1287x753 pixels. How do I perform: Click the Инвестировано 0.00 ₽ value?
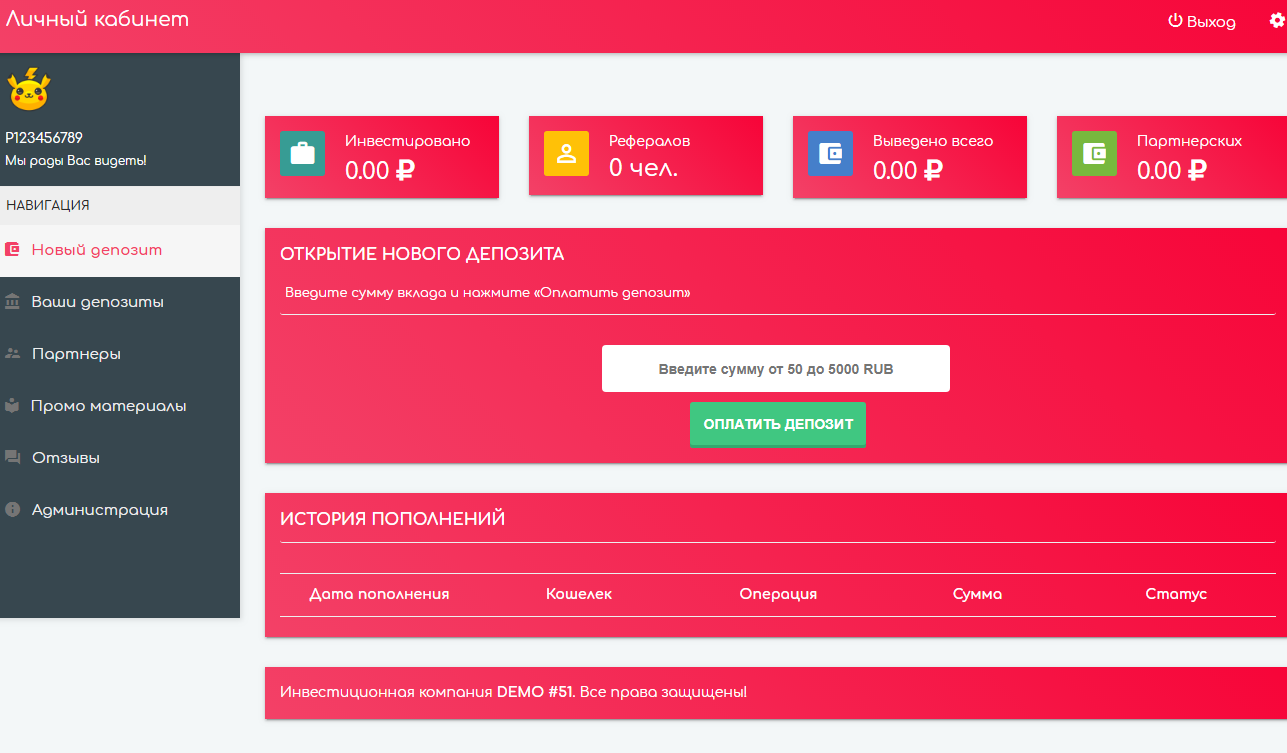click(380, 170)
